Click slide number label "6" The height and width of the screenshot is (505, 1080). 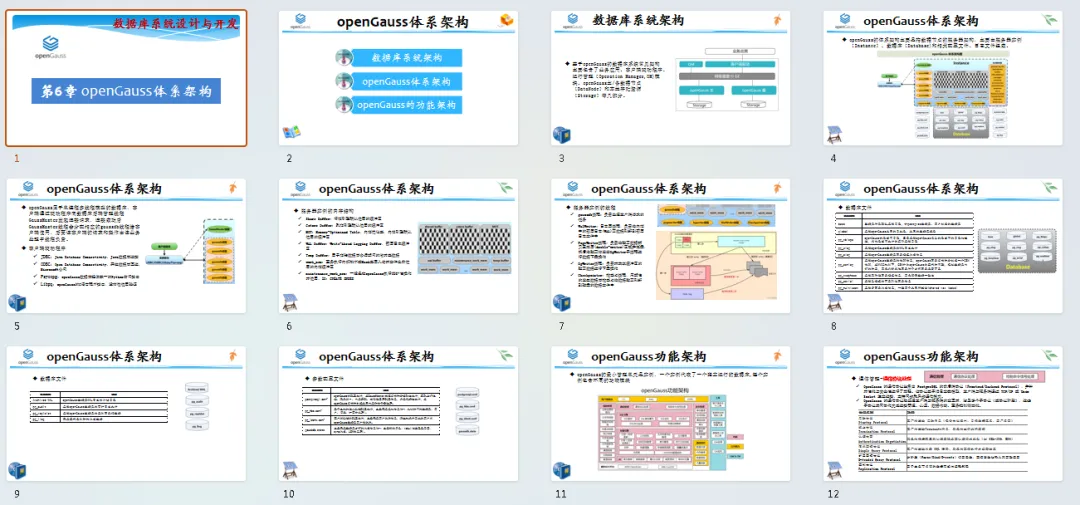click(x=289, y=326)
